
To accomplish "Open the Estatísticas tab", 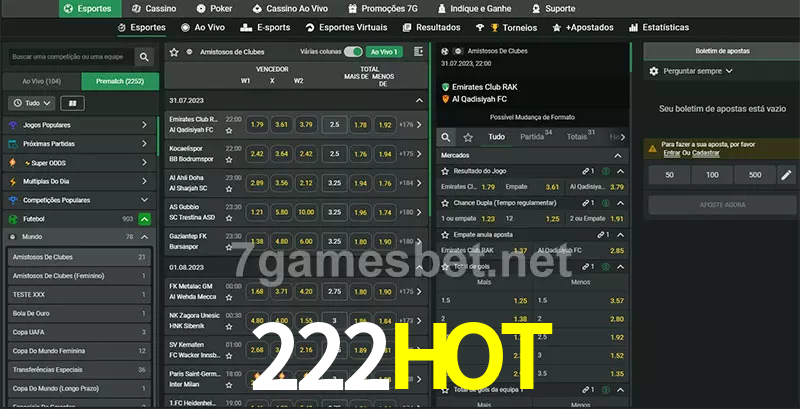I will tap(659, 28).
